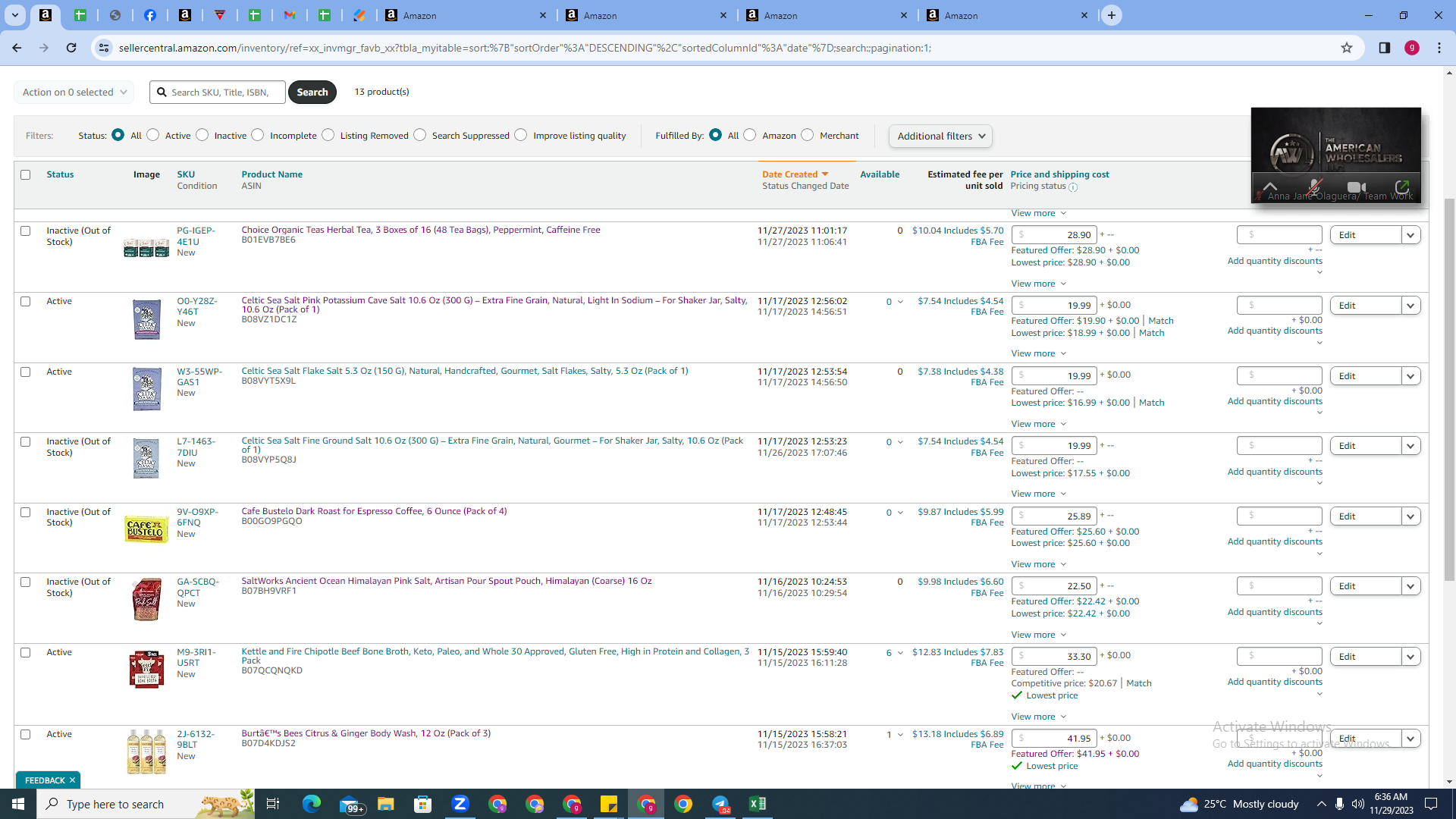Switch to last Amazon tab on right

pyautogui.click(x=1006, y=15)
